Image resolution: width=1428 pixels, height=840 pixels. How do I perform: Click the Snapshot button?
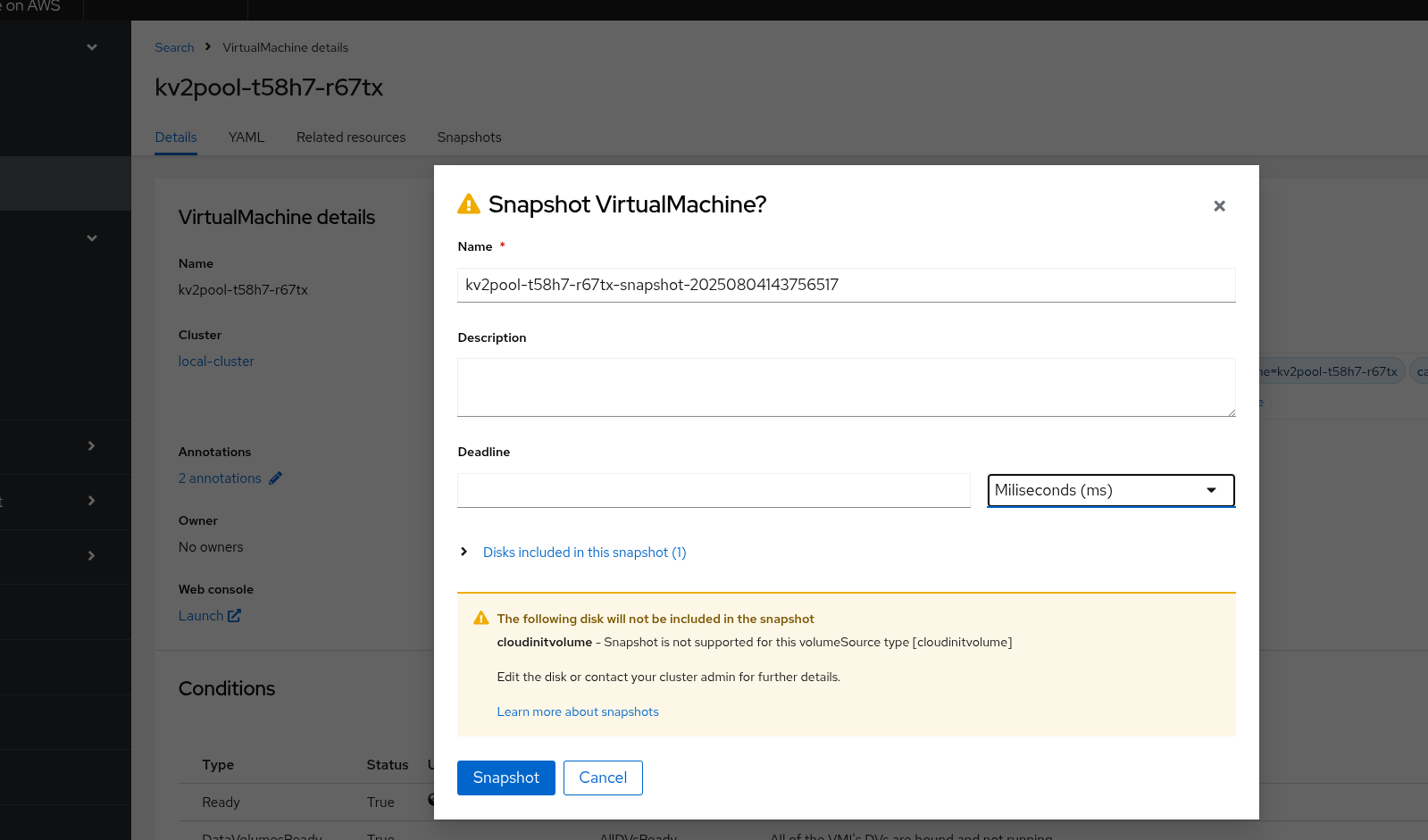pyautogui.click(x=505, y=778)
